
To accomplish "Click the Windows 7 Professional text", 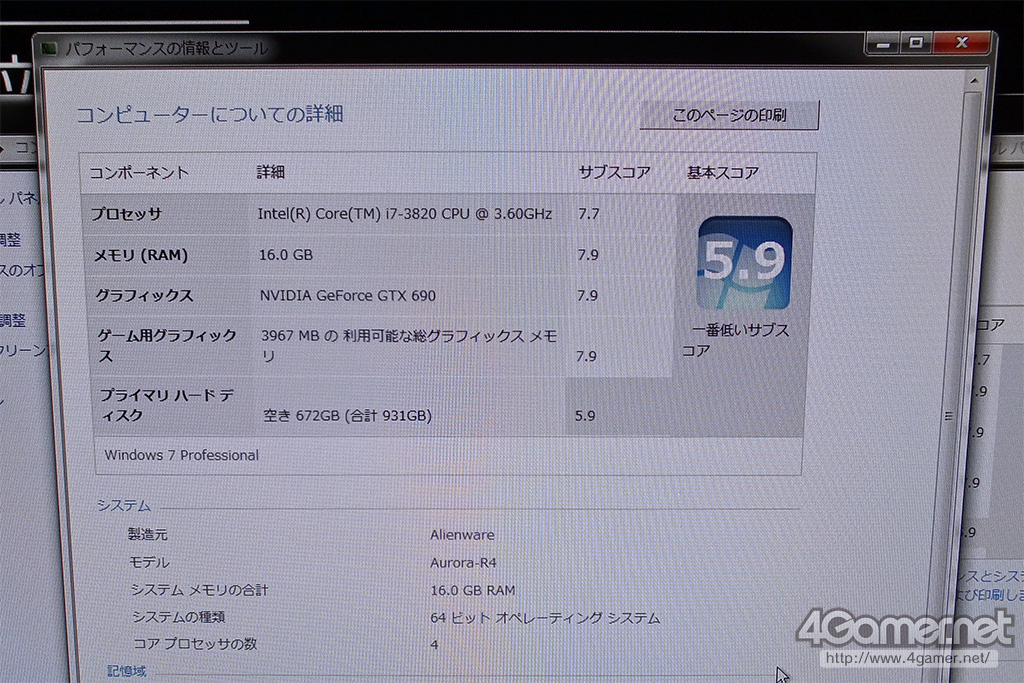I will coord(182,455).
